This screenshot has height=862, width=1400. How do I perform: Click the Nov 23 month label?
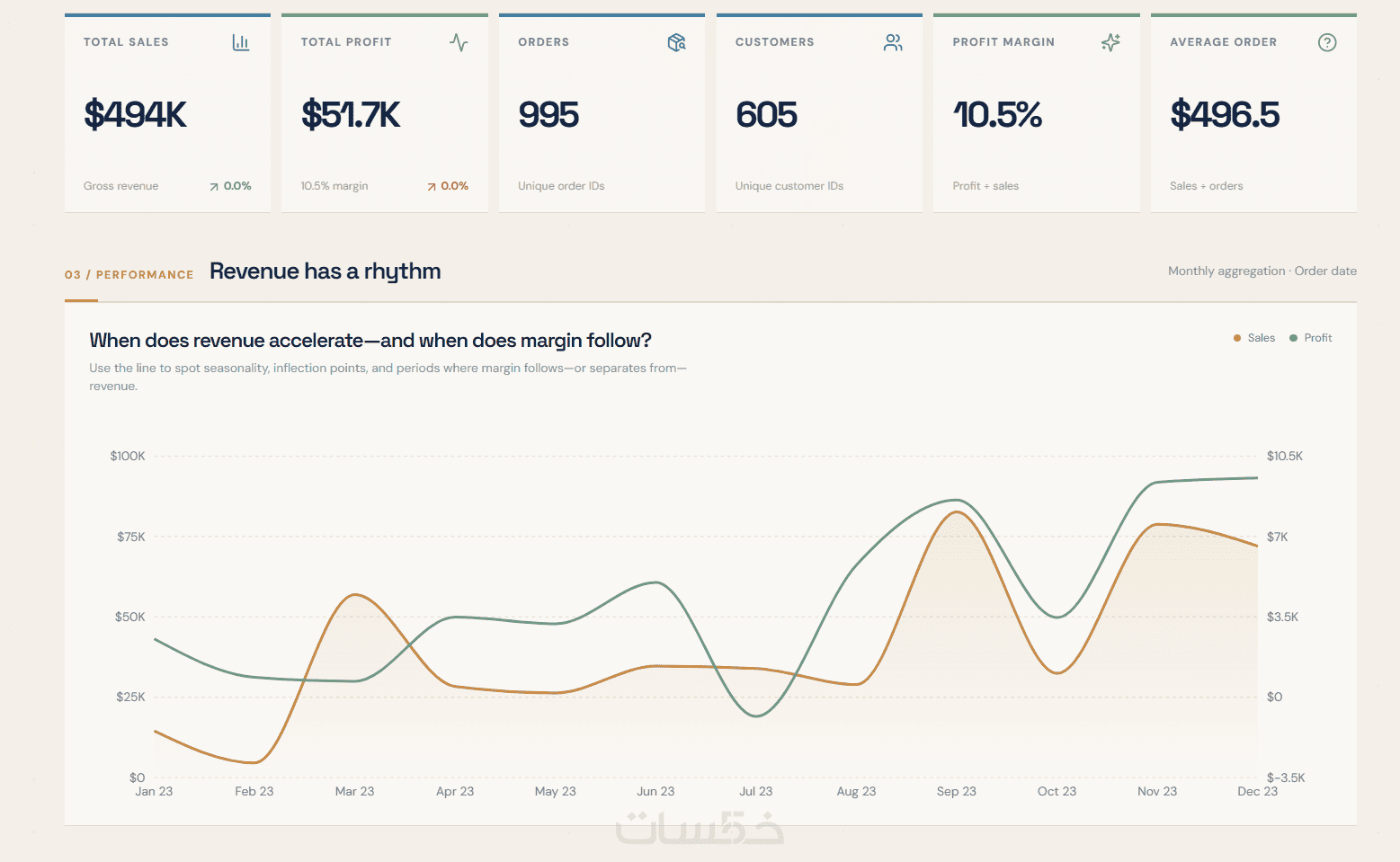(1157, 791)
